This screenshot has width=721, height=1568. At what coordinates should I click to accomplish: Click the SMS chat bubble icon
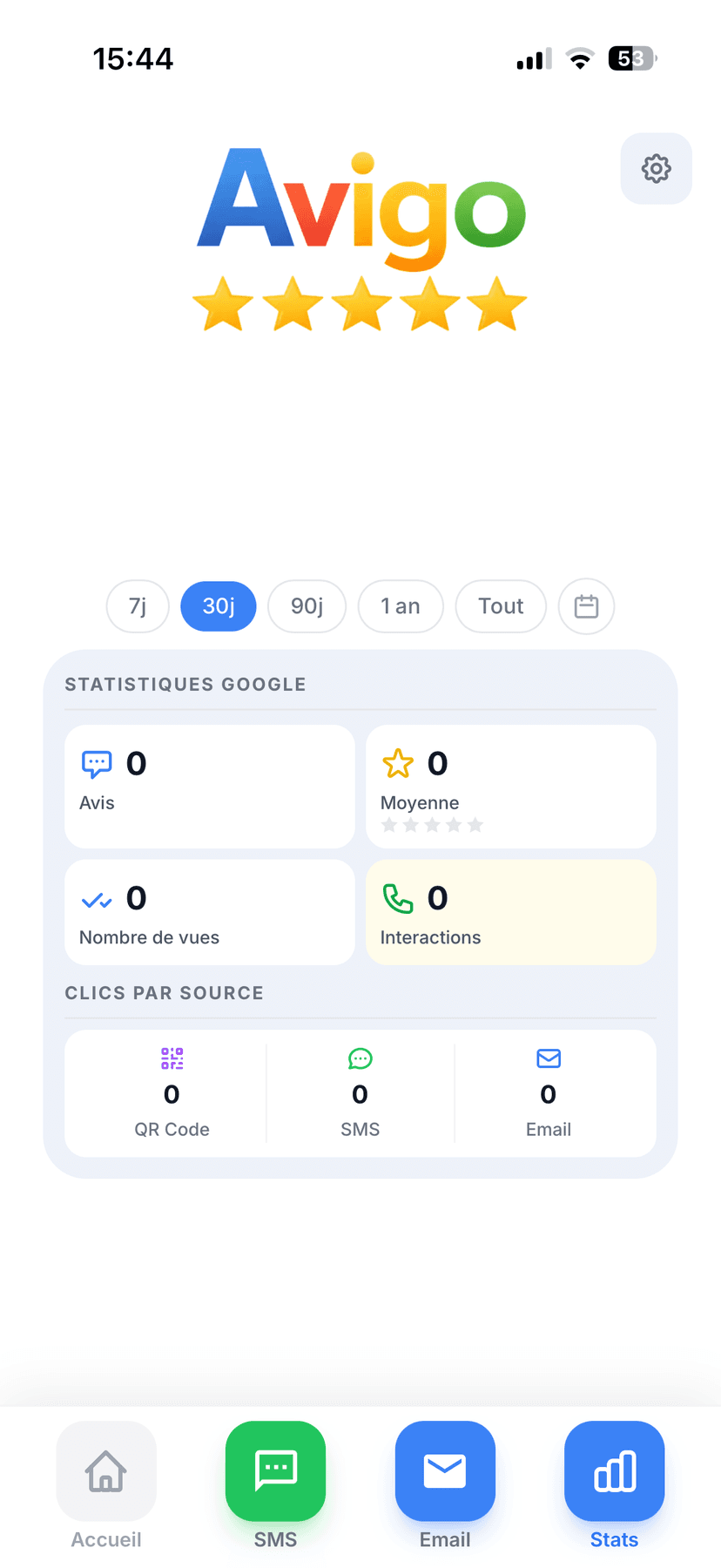coord(360,1058)
